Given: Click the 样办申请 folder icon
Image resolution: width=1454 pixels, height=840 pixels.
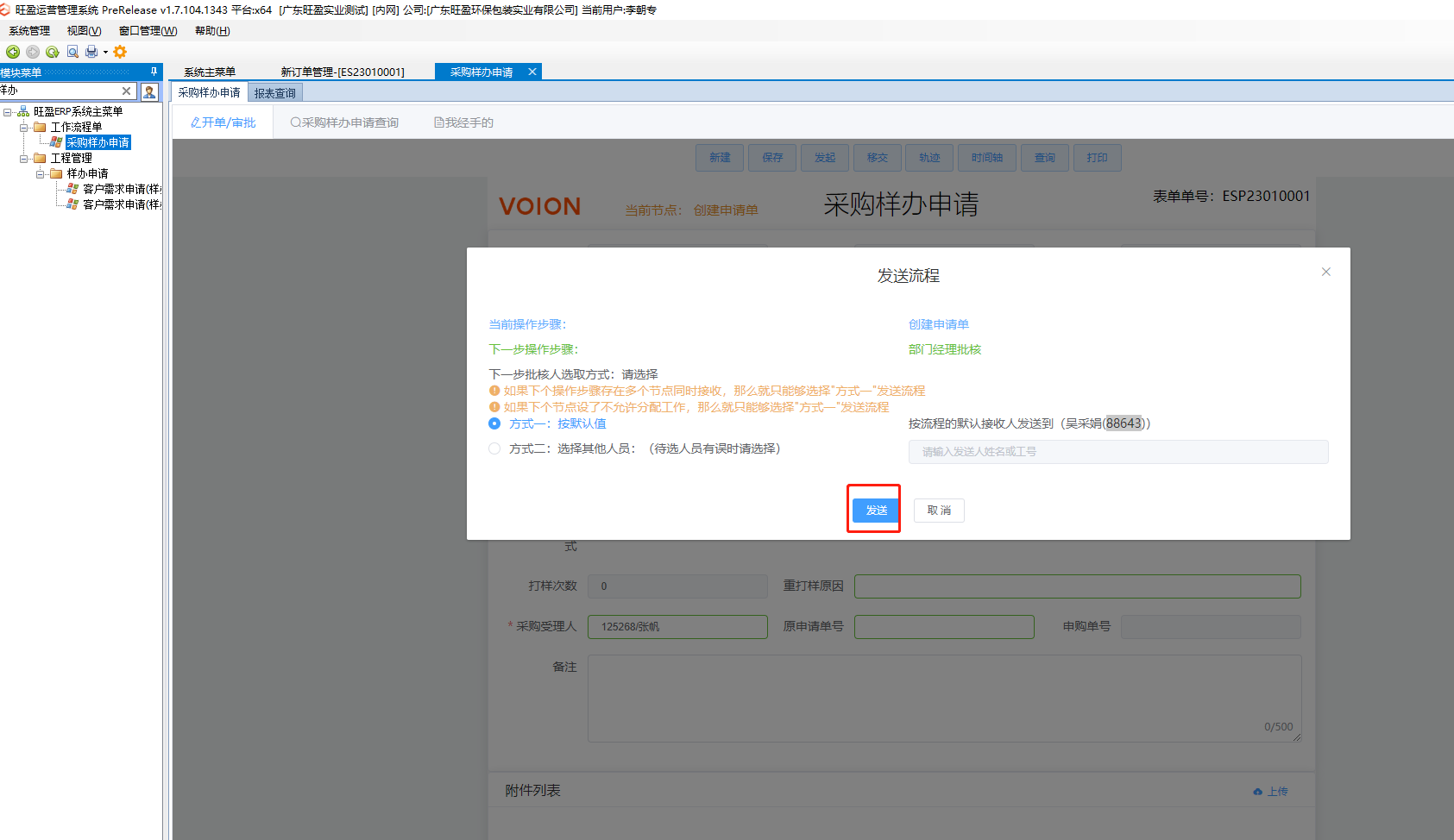Looking at the screenshot, I should pos(56,173).
